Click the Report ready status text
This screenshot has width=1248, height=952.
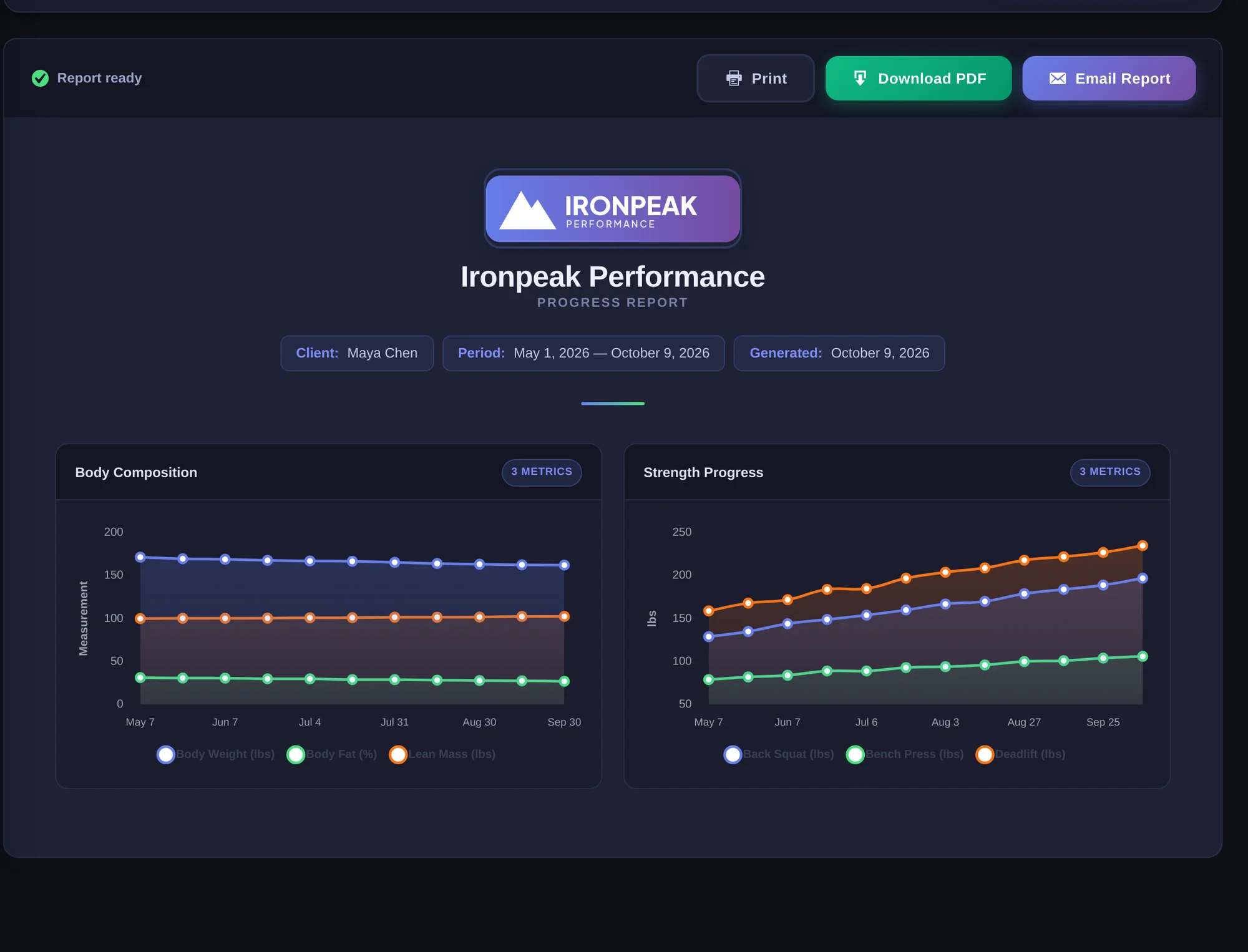point(99,78)
